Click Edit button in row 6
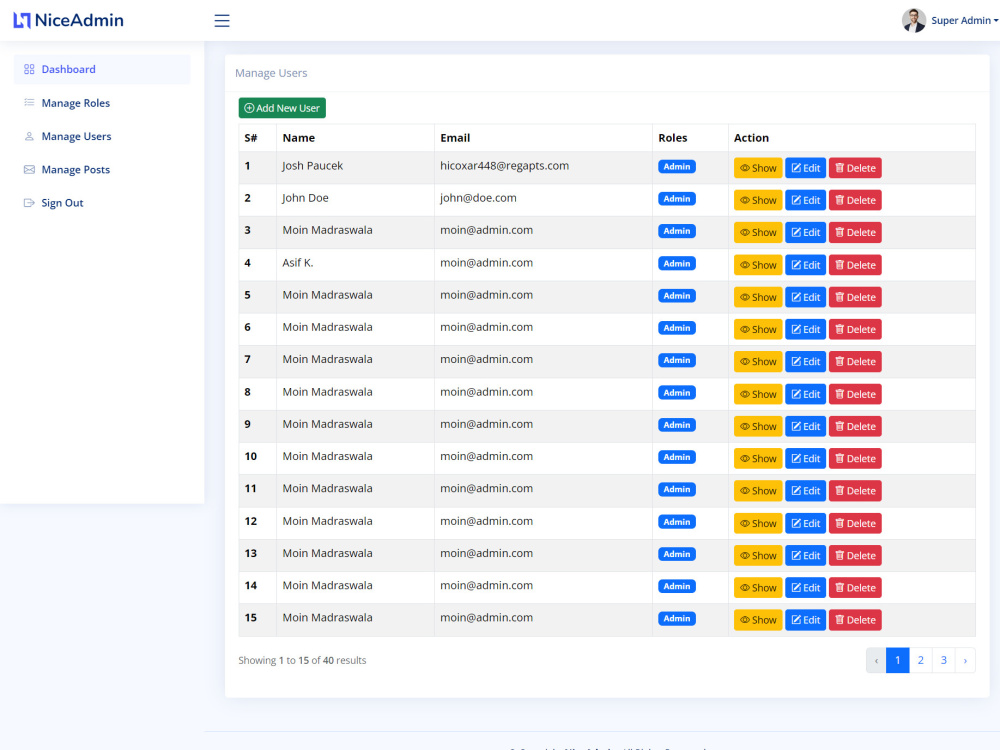The image size is (1000, 750). pos(805,329)
